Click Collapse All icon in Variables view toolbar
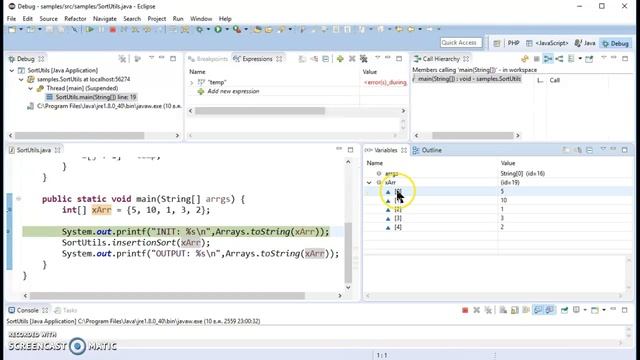 [589, 150]
